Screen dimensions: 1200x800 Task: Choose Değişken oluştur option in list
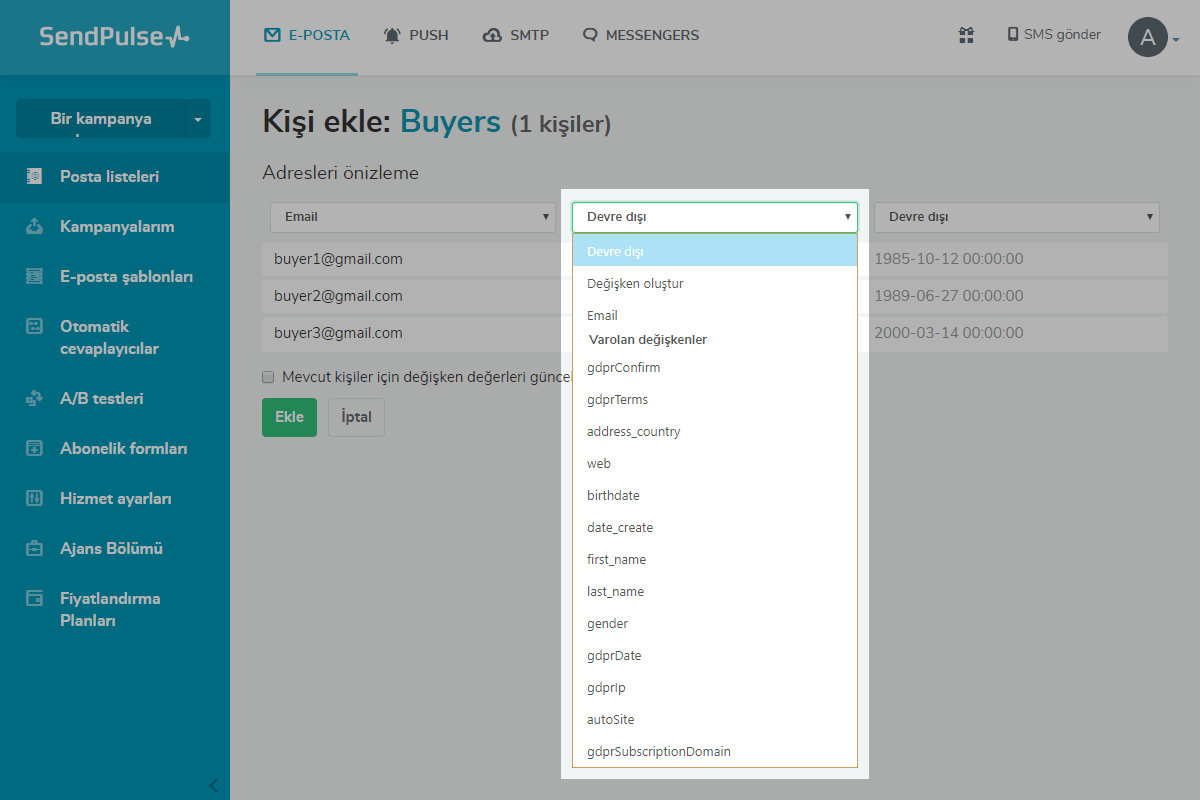coord(635,284)
